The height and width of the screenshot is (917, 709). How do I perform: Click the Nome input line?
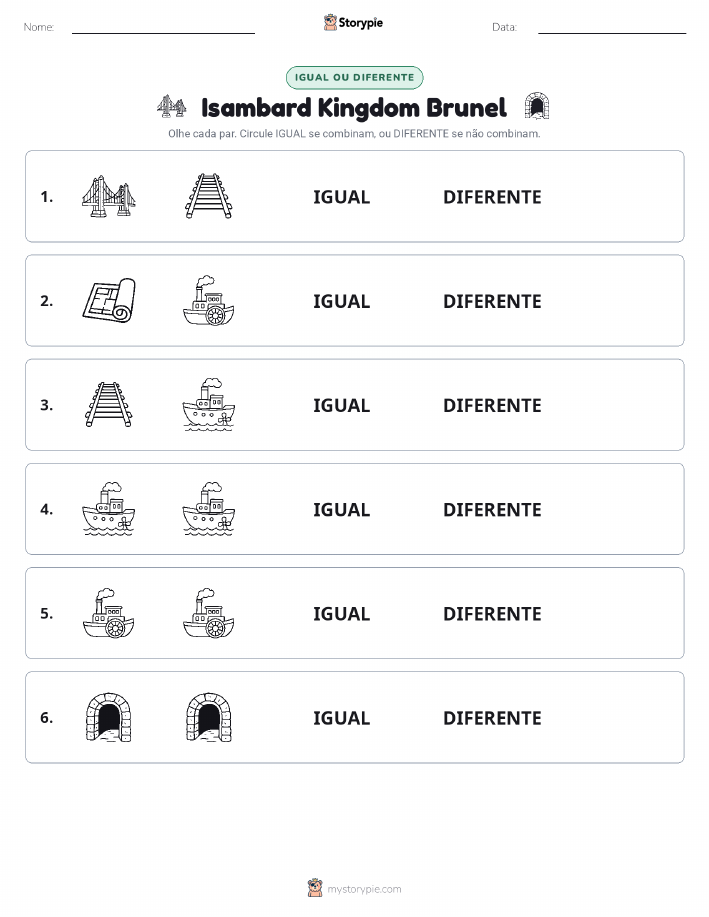(x=163, y=28)
